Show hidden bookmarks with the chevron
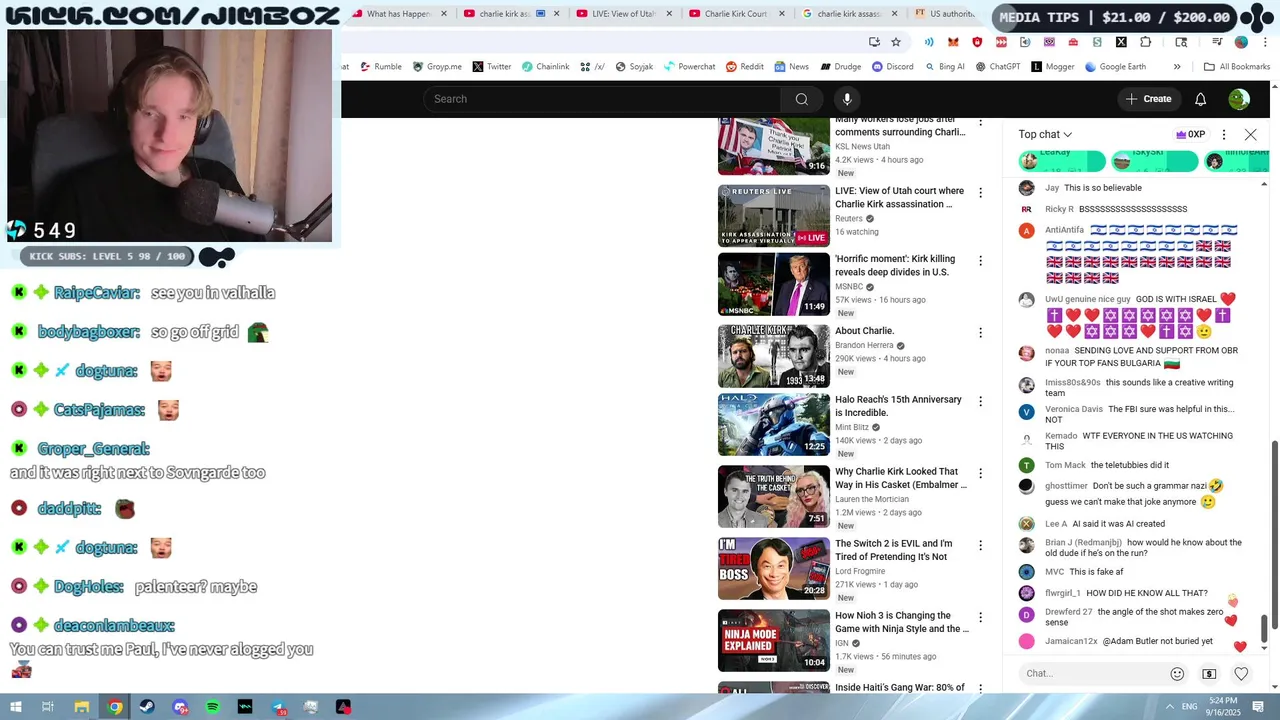Image resolution: width=1280 pixels, height=720 pixels. [x=1177, y=67]
